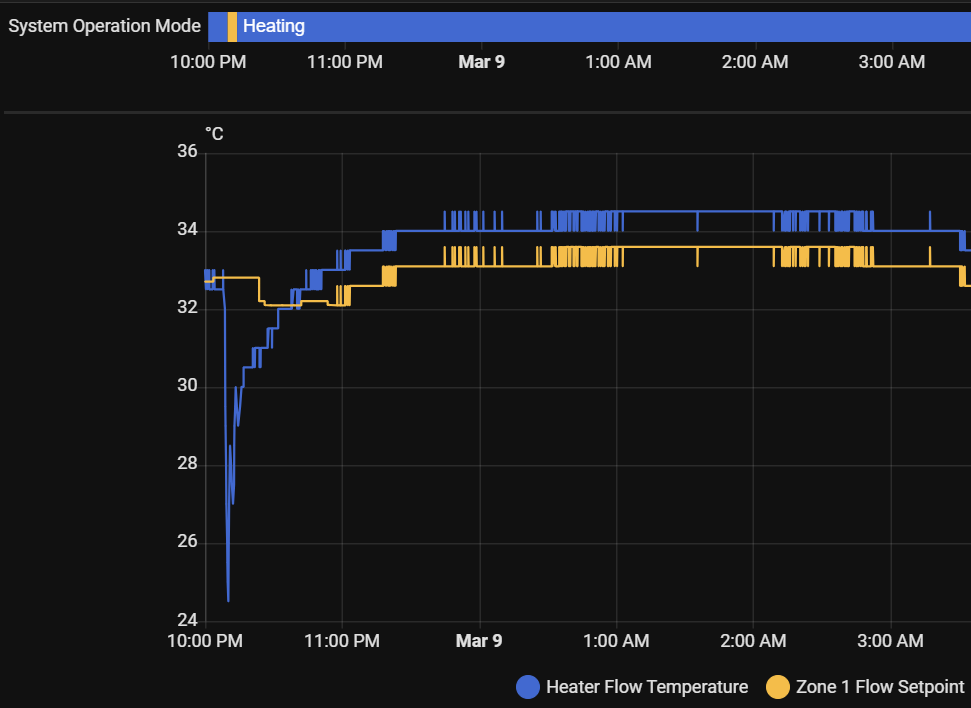The image size is (971, 708).
Task: Click 2:00 AM under the operation mode bar
Action: point(755,62)
